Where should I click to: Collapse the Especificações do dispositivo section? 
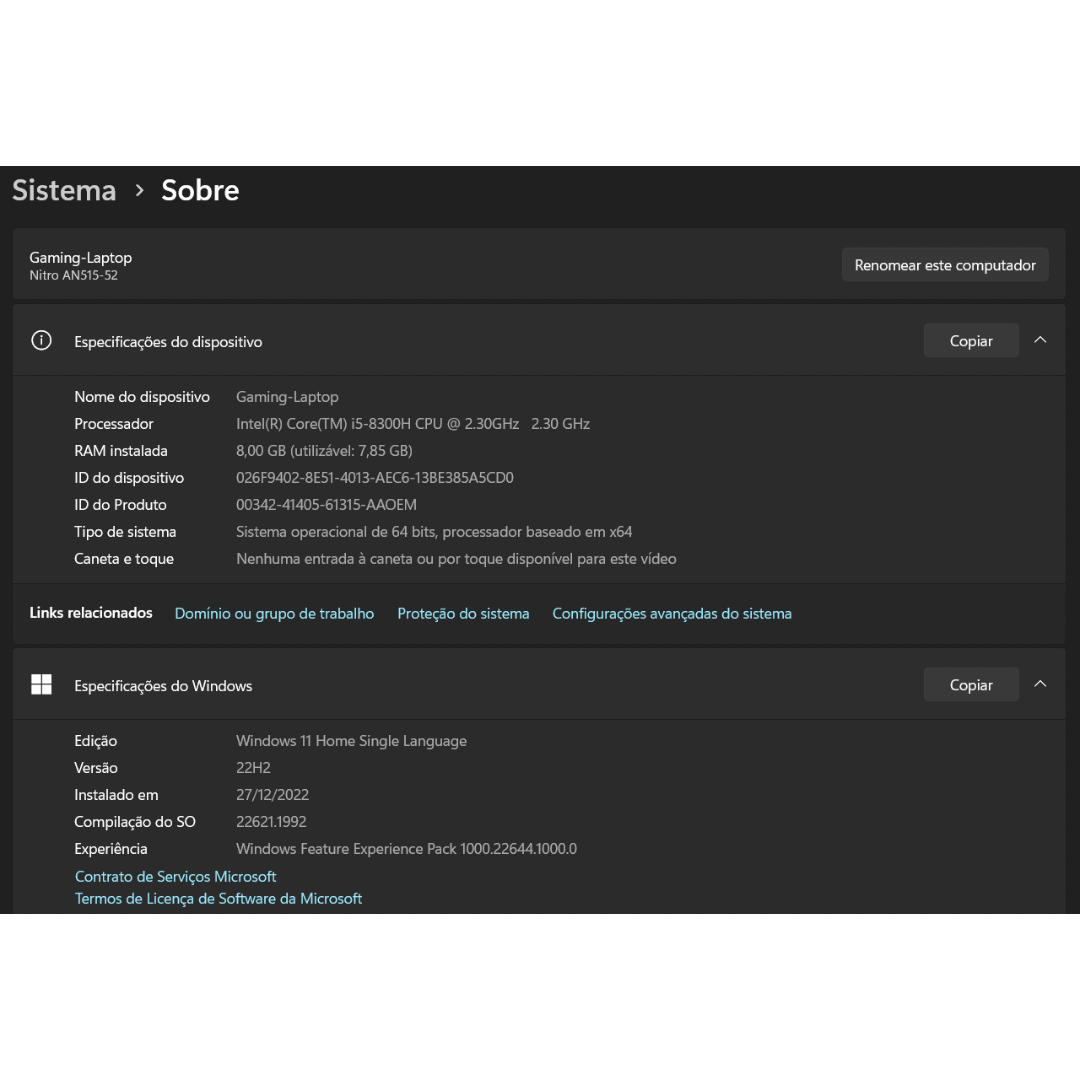point(1040,341)
